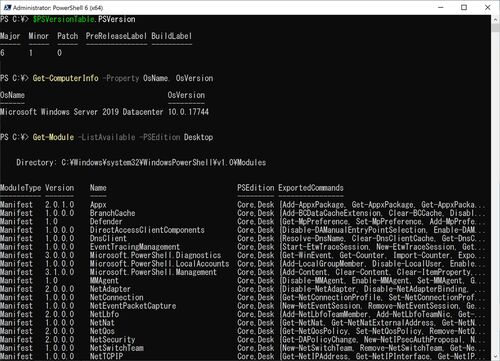Click version 3.1.0.0 in Management row
This screenshot has height=361, width=500.
pyautogui.click(x=60, y=272)
